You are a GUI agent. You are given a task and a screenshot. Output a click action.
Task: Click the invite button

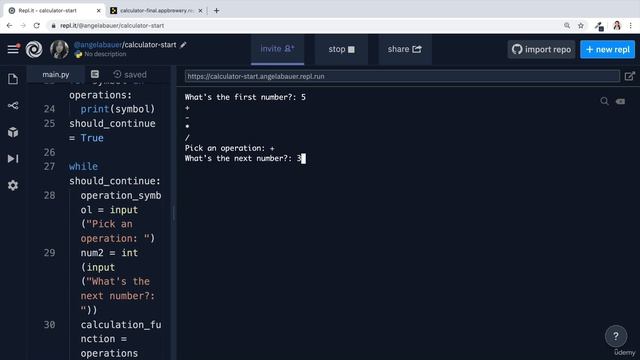(278, 49)
